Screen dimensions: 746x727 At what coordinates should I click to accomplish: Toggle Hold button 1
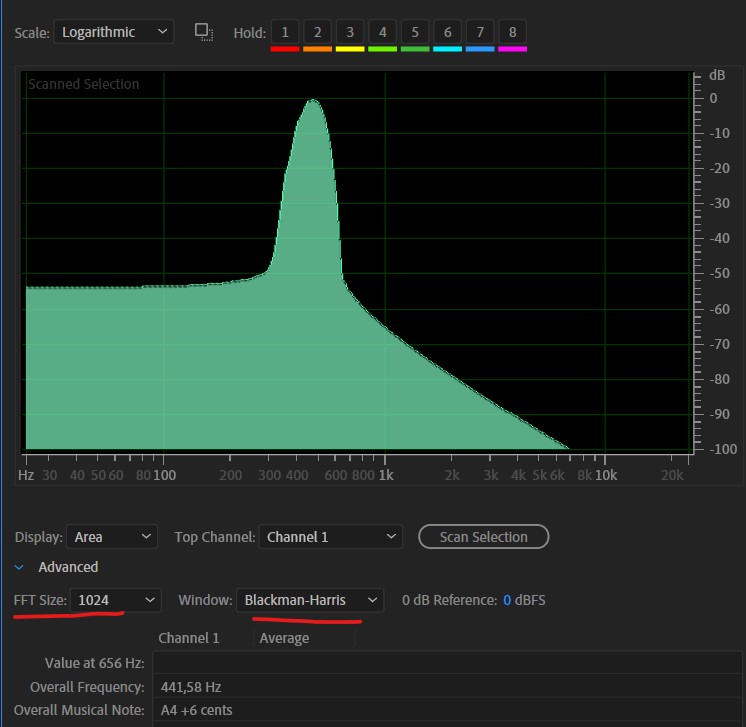[285, 32]
